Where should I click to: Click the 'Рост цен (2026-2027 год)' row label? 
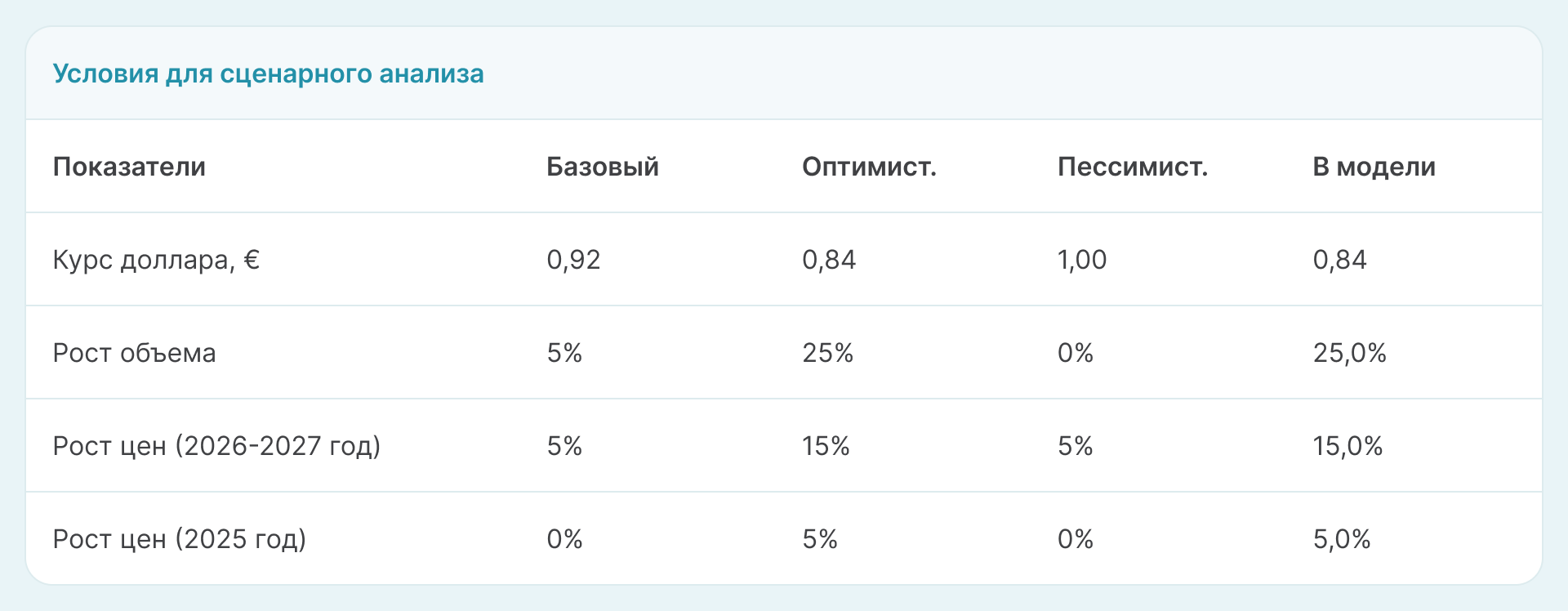pyautogui.click(x=216, y=446)
